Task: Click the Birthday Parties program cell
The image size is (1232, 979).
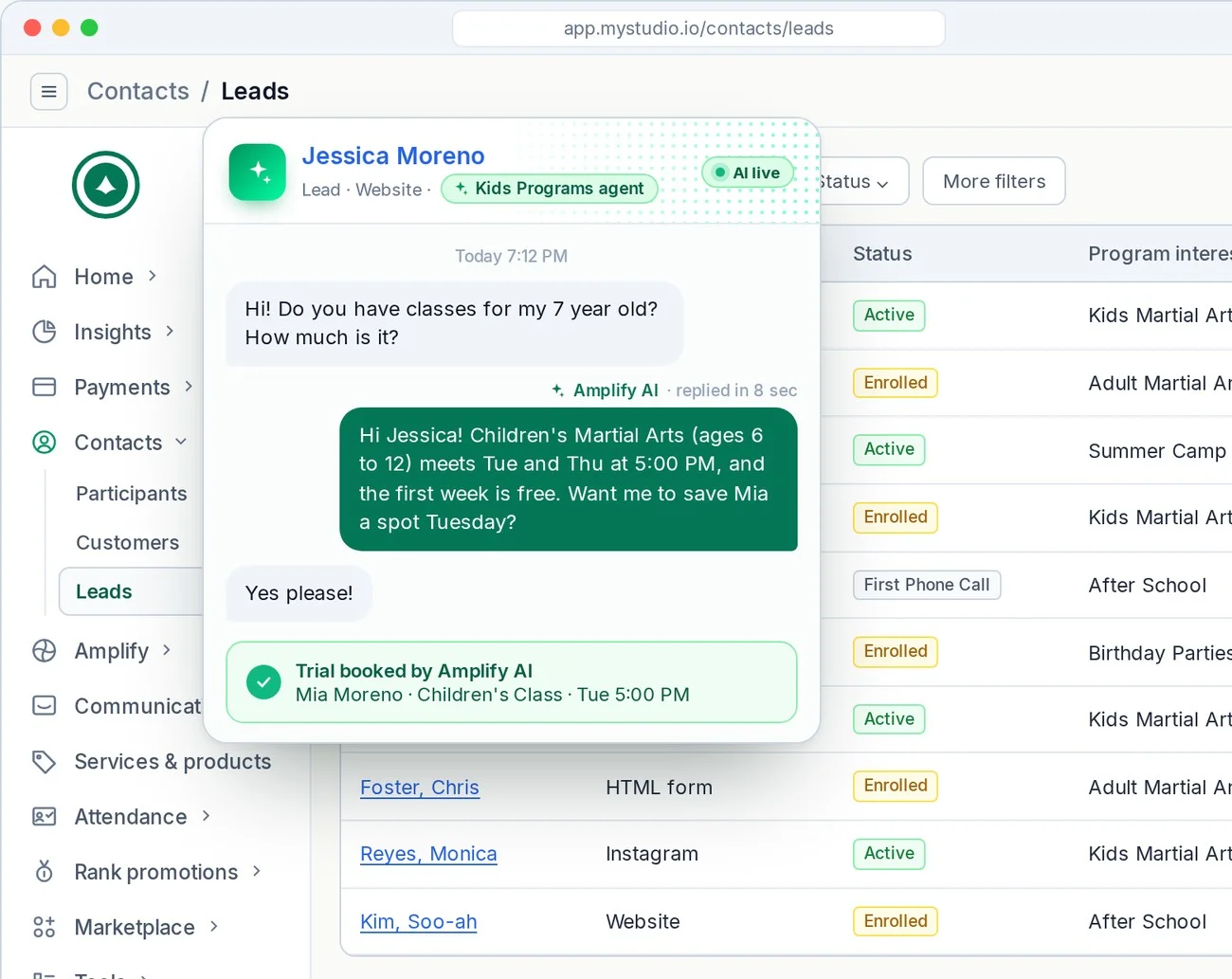Action: pos(1160,653)
